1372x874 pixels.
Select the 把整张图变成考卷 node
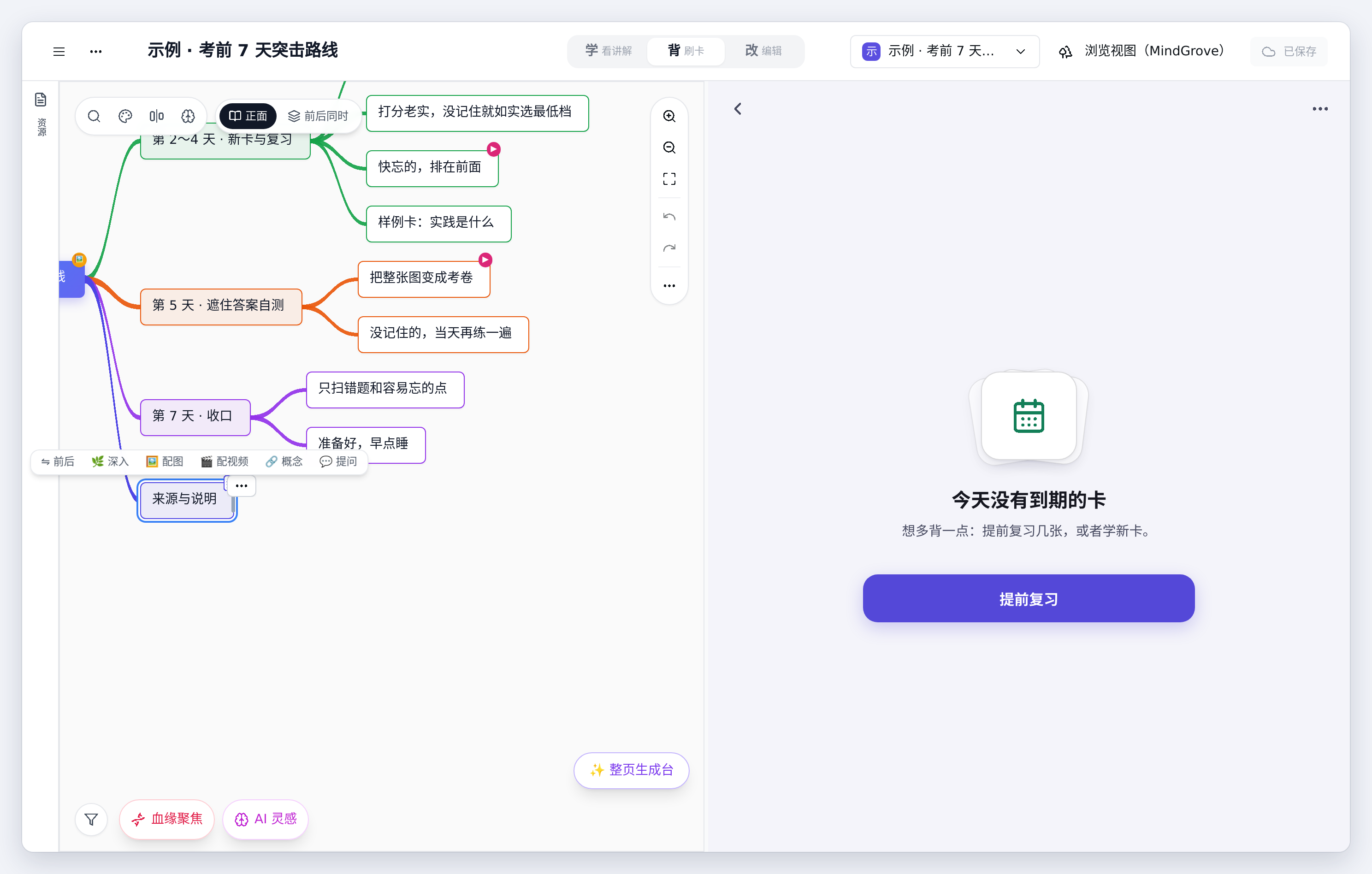(x=424, y=279)
